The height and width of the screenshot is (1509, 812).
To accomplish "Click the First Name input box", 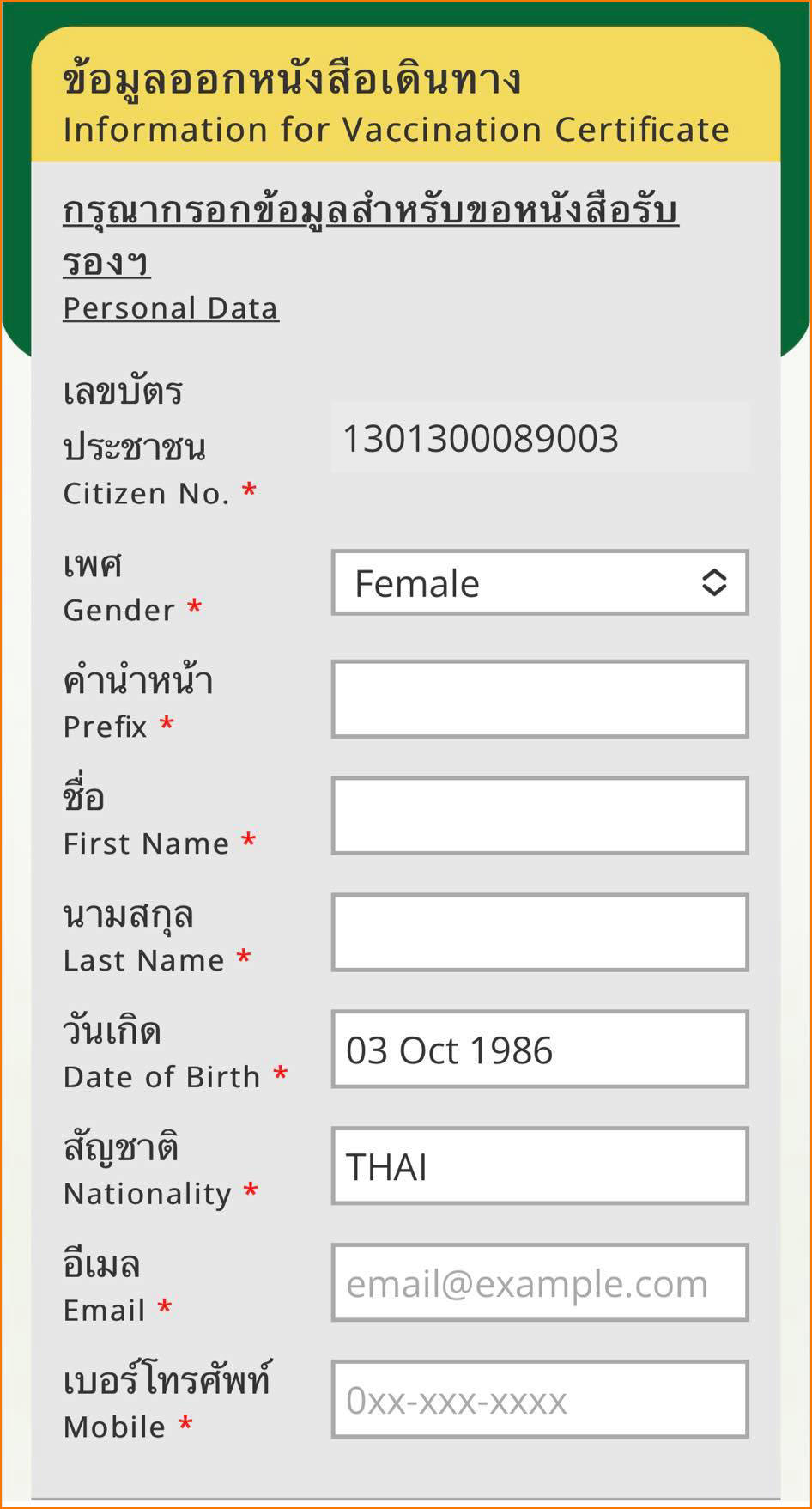I will (x=538, y=815).
